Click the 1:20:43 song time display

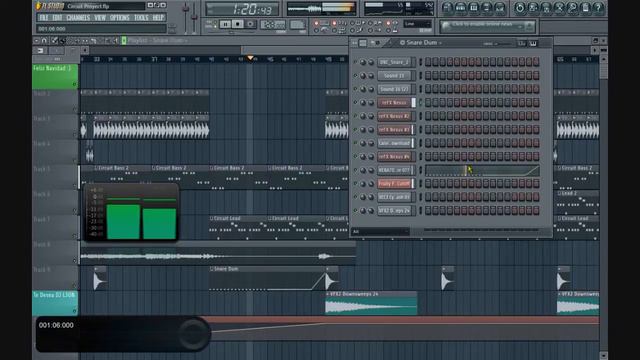(242, 9)
